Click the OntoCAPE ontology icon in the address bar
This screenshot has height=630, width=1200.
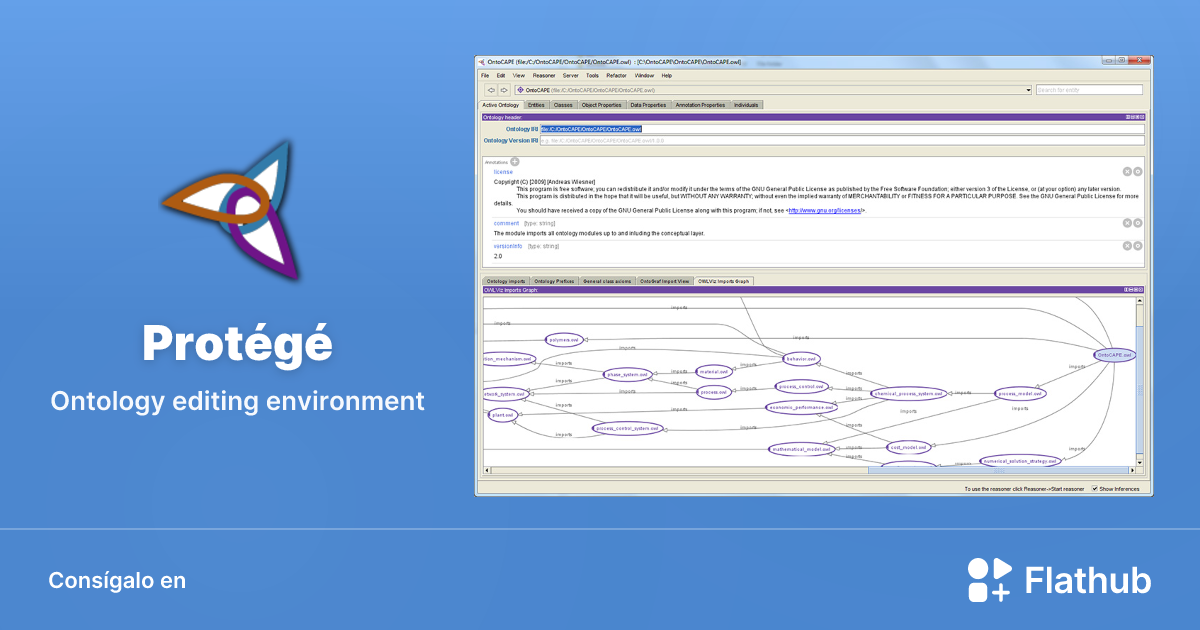521,89
